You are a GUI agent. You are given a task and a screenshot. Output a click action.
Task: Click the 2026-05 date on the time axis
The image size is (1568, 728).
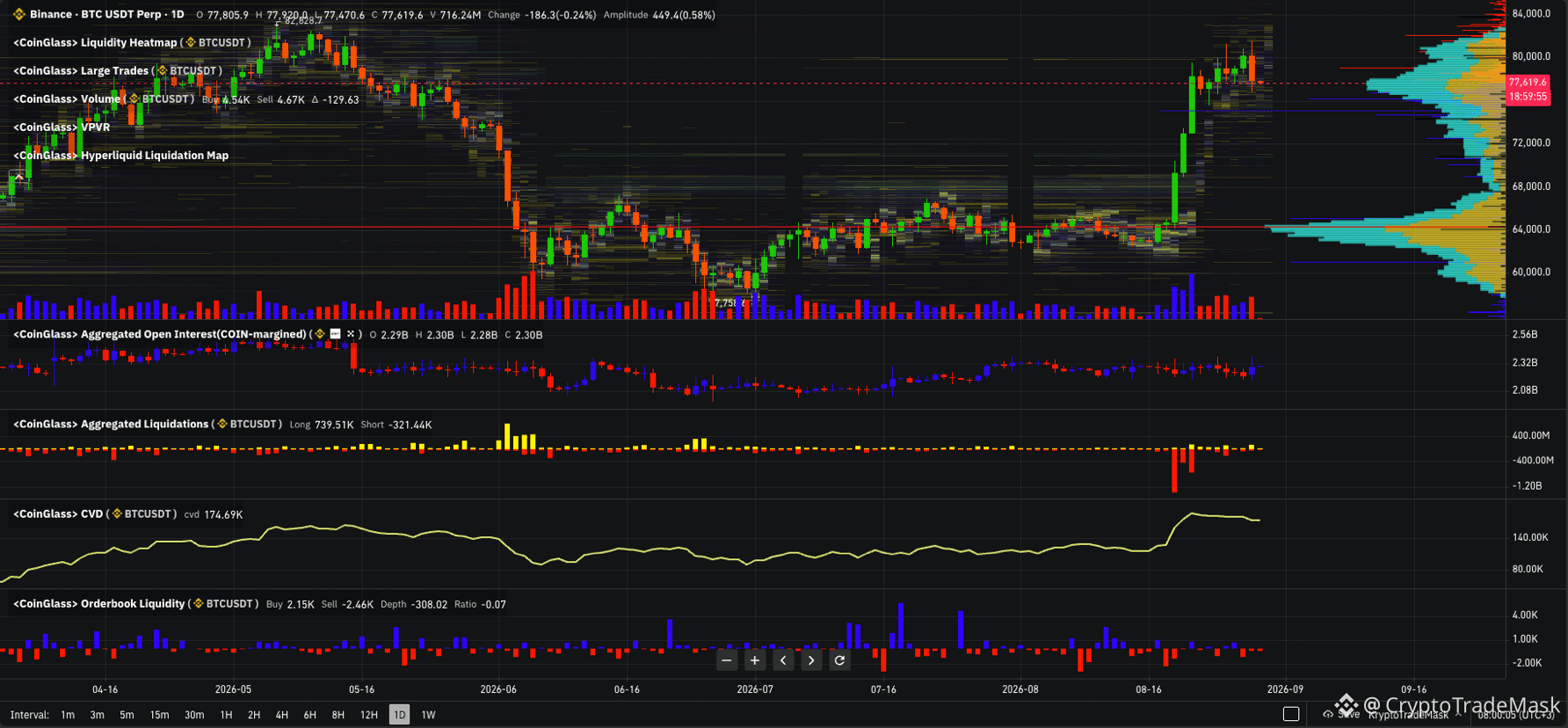pyautogui.click(x=233, y=689)
